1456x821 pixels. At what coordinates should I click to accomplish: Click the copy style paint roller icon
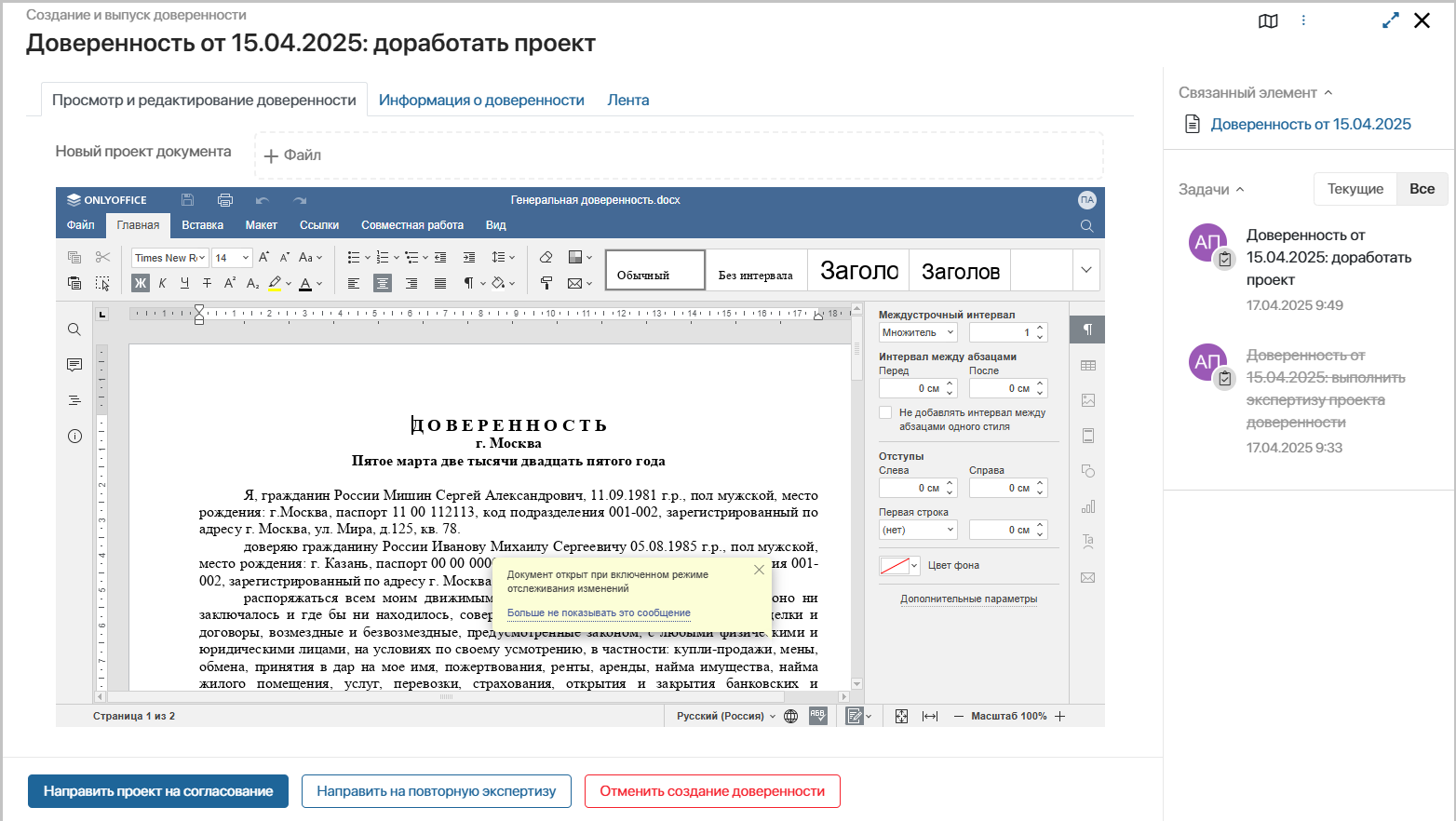click(546, 283)
